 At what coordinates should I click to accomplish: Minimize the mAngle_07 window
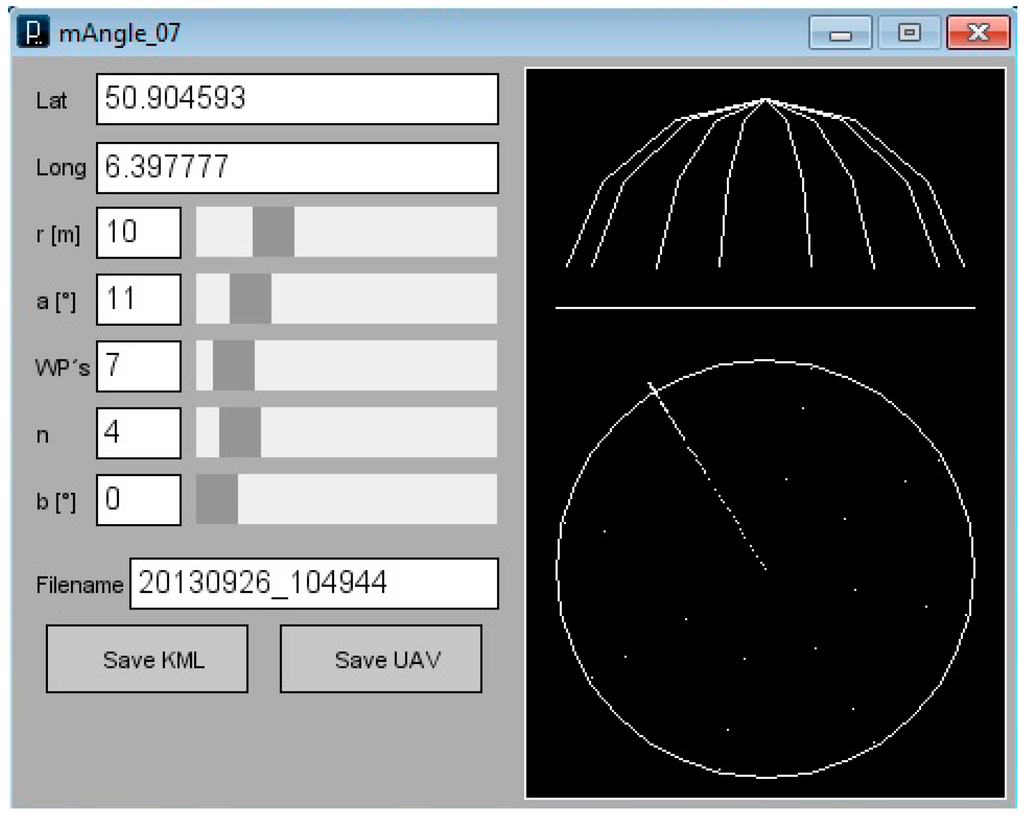840,34
